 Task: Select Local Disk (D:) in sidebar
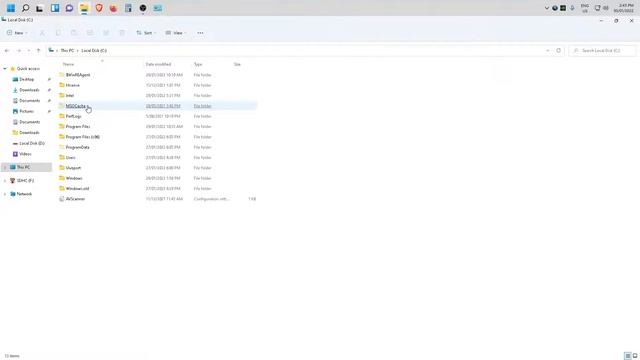click(x=32, y=143)
